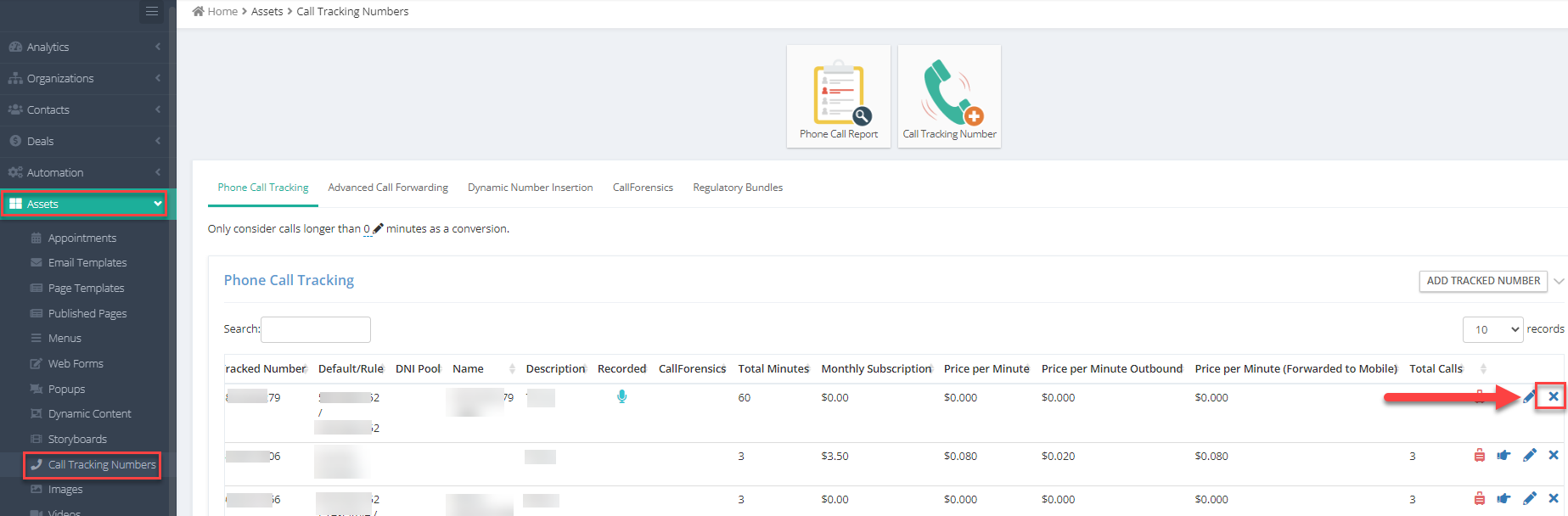Click the red suitcase icon in $3.50 row

pos(1480,456)
